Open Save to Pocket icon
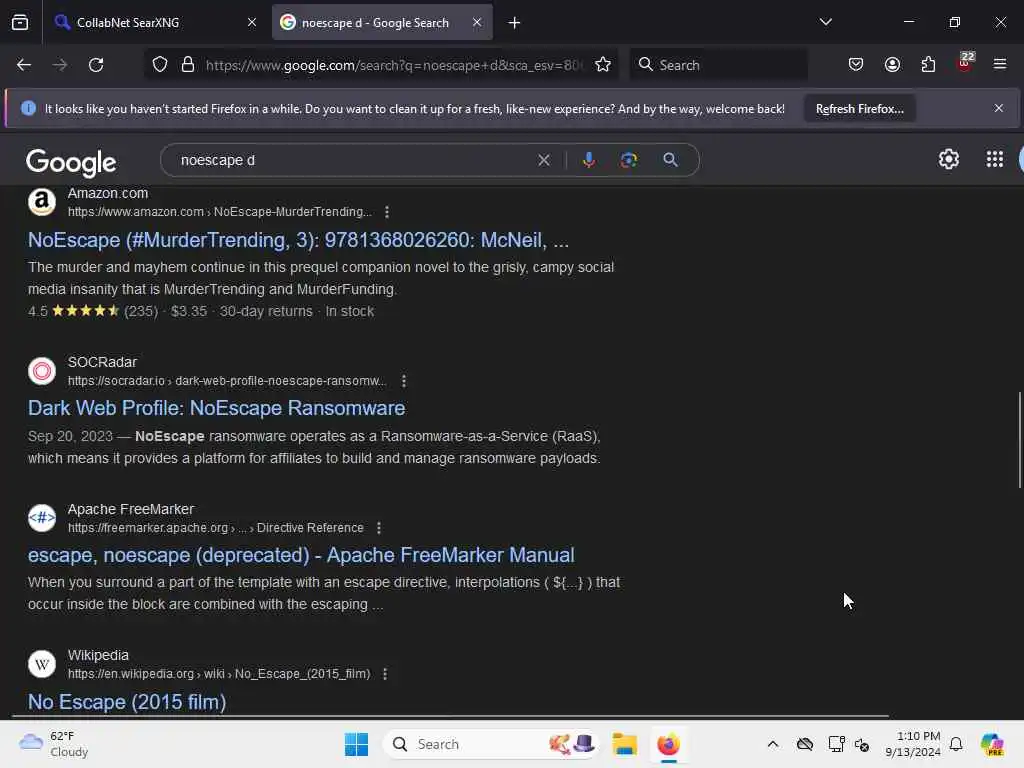The width and height of the screenshot is (1024, 768). 856,65
